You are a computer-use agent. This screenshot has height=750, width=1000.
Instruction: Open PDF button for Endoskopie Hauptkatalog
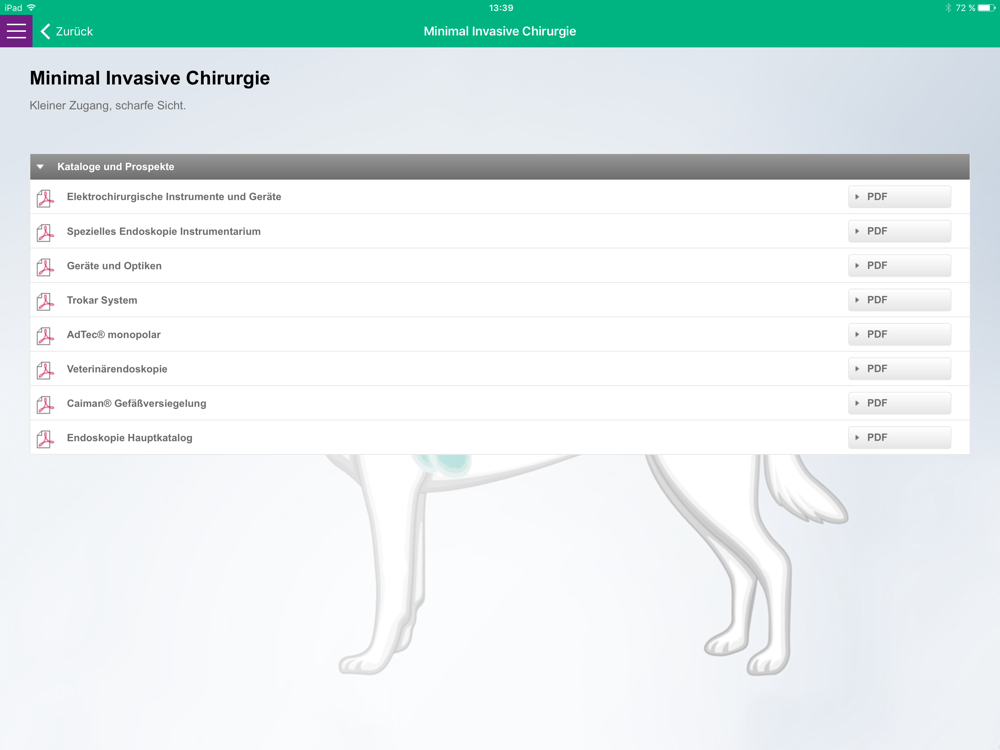[x=899, y=438]
